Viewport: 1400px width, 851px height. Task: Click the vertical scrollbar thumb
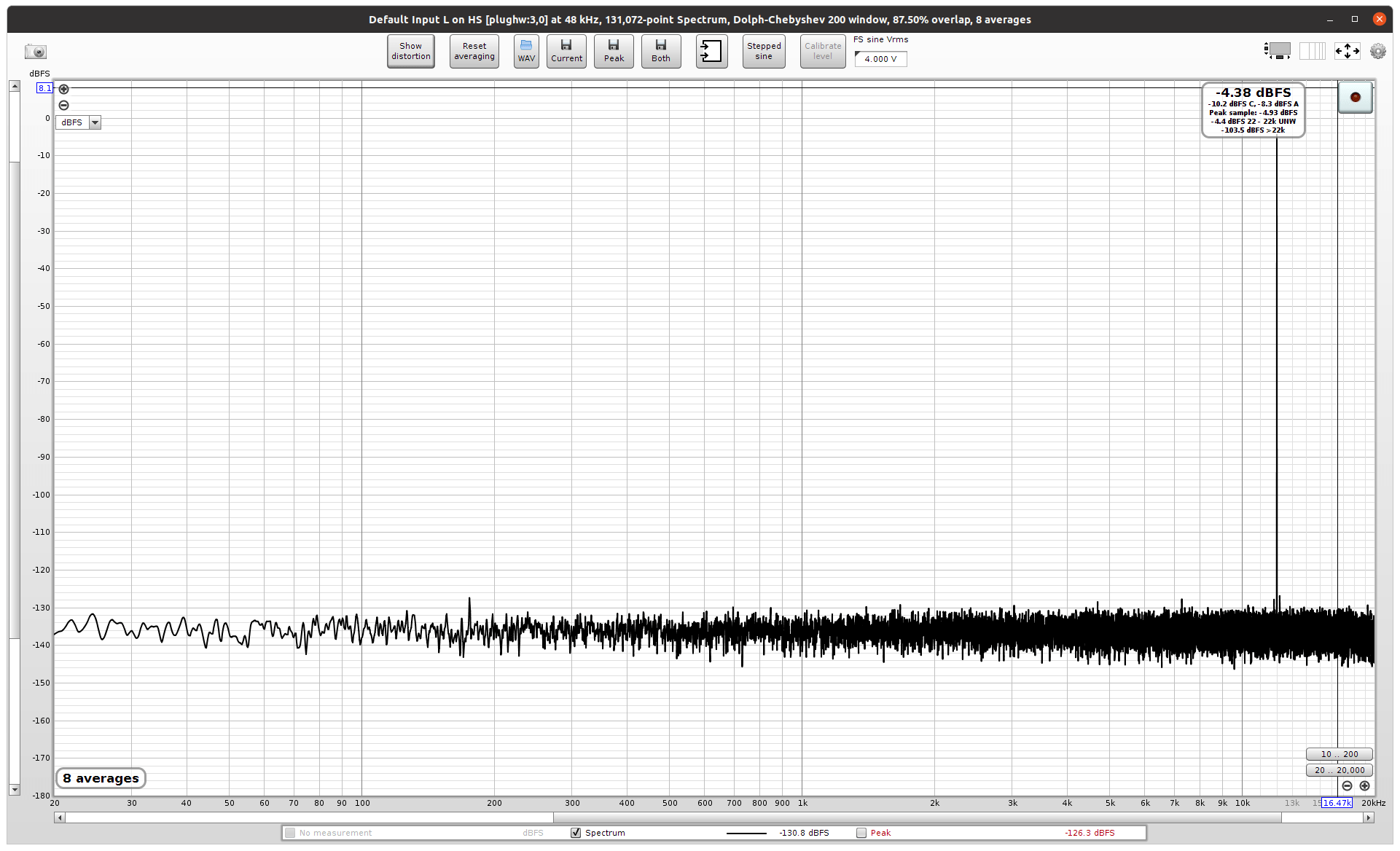tap(14, 399)
